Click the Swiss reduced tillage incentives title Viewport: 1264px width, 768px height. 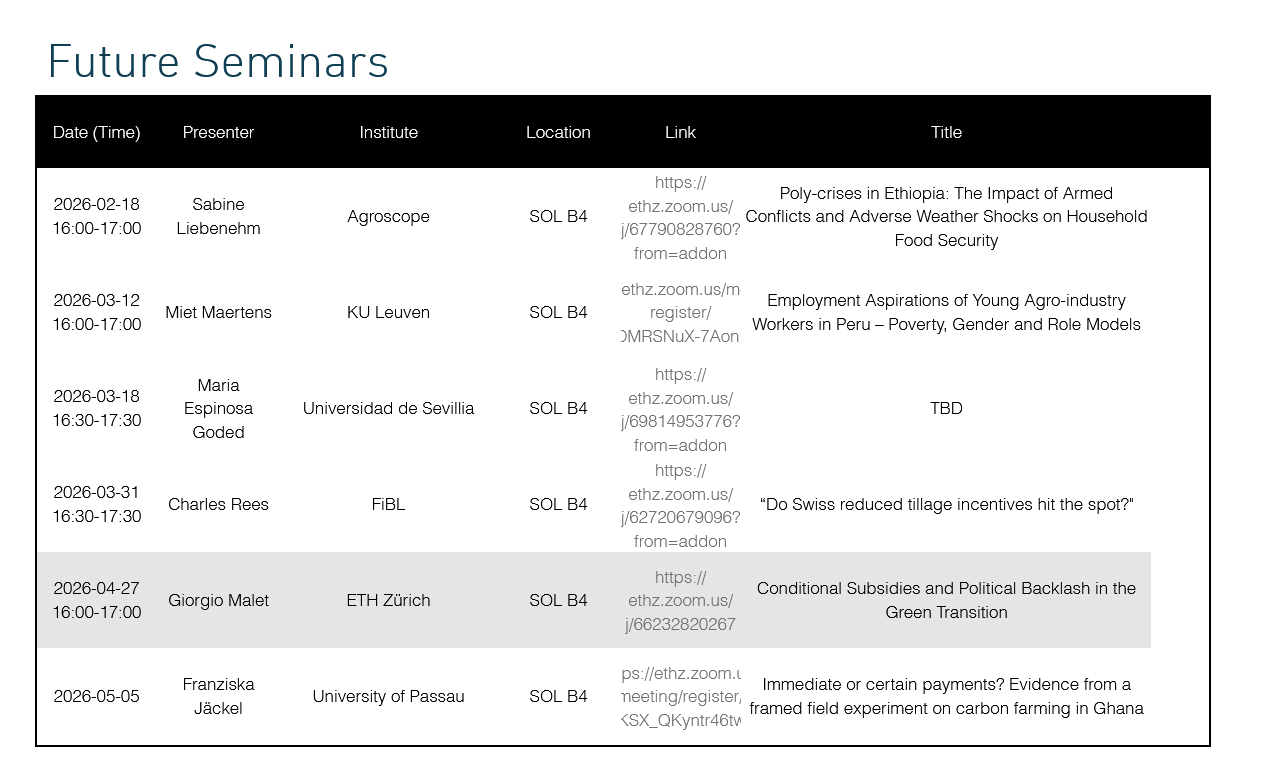coord(946,504)
